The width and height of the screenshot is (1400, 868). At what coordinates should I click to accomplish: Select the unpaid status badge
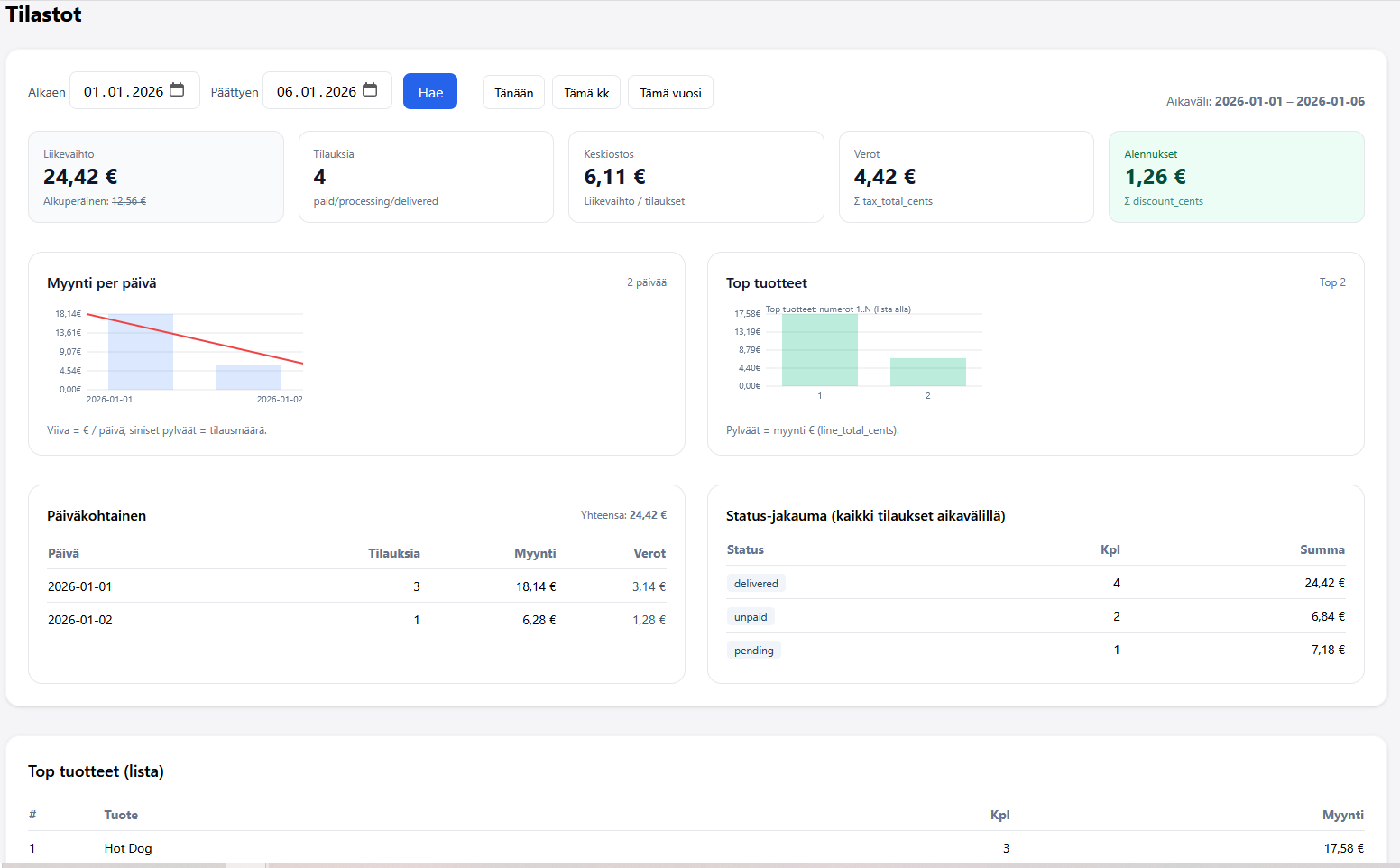pyautogui.click(x=751, y=617)
